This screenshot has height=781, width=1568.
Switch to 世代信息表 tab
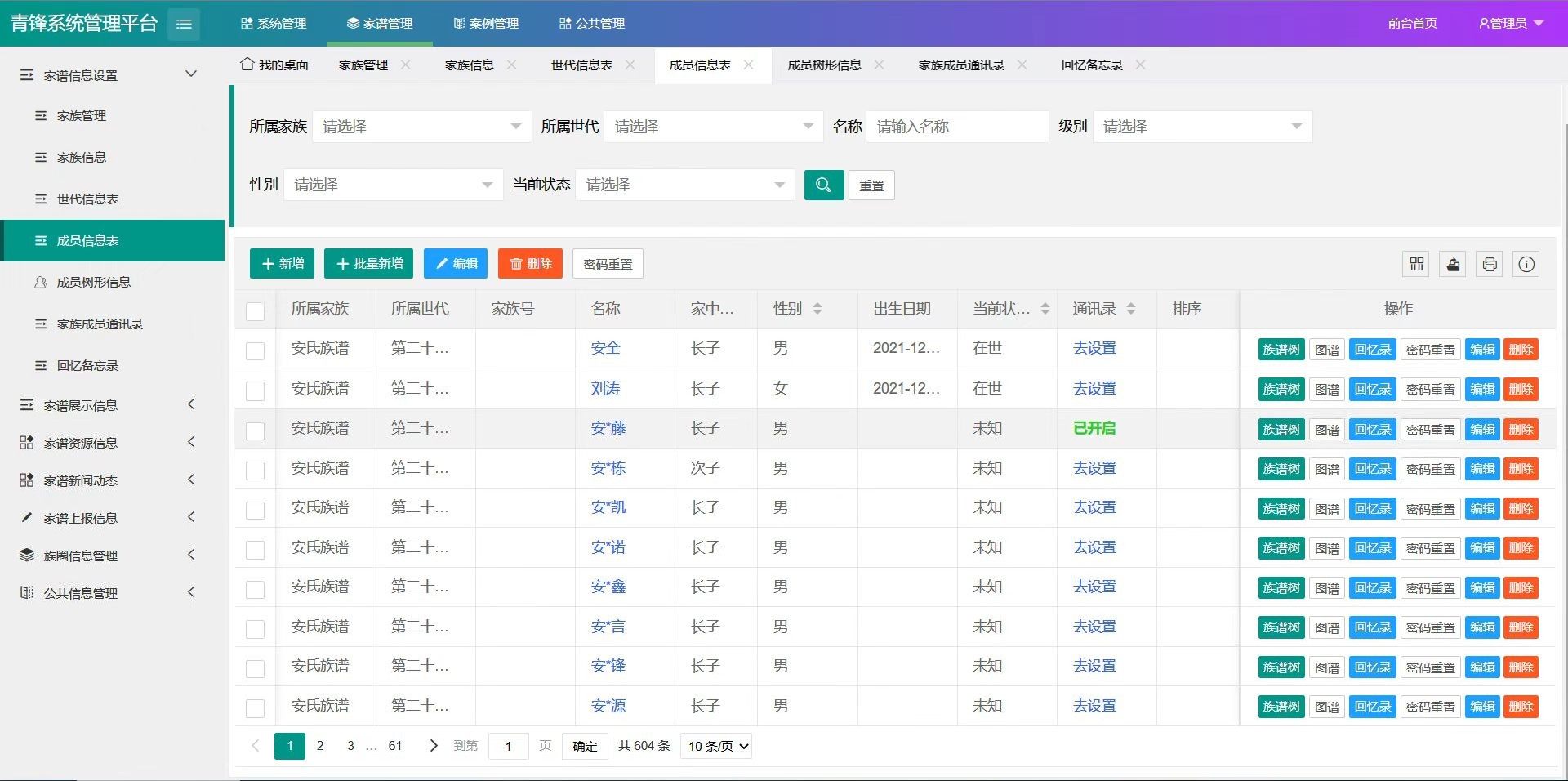(x=581, y=65)
